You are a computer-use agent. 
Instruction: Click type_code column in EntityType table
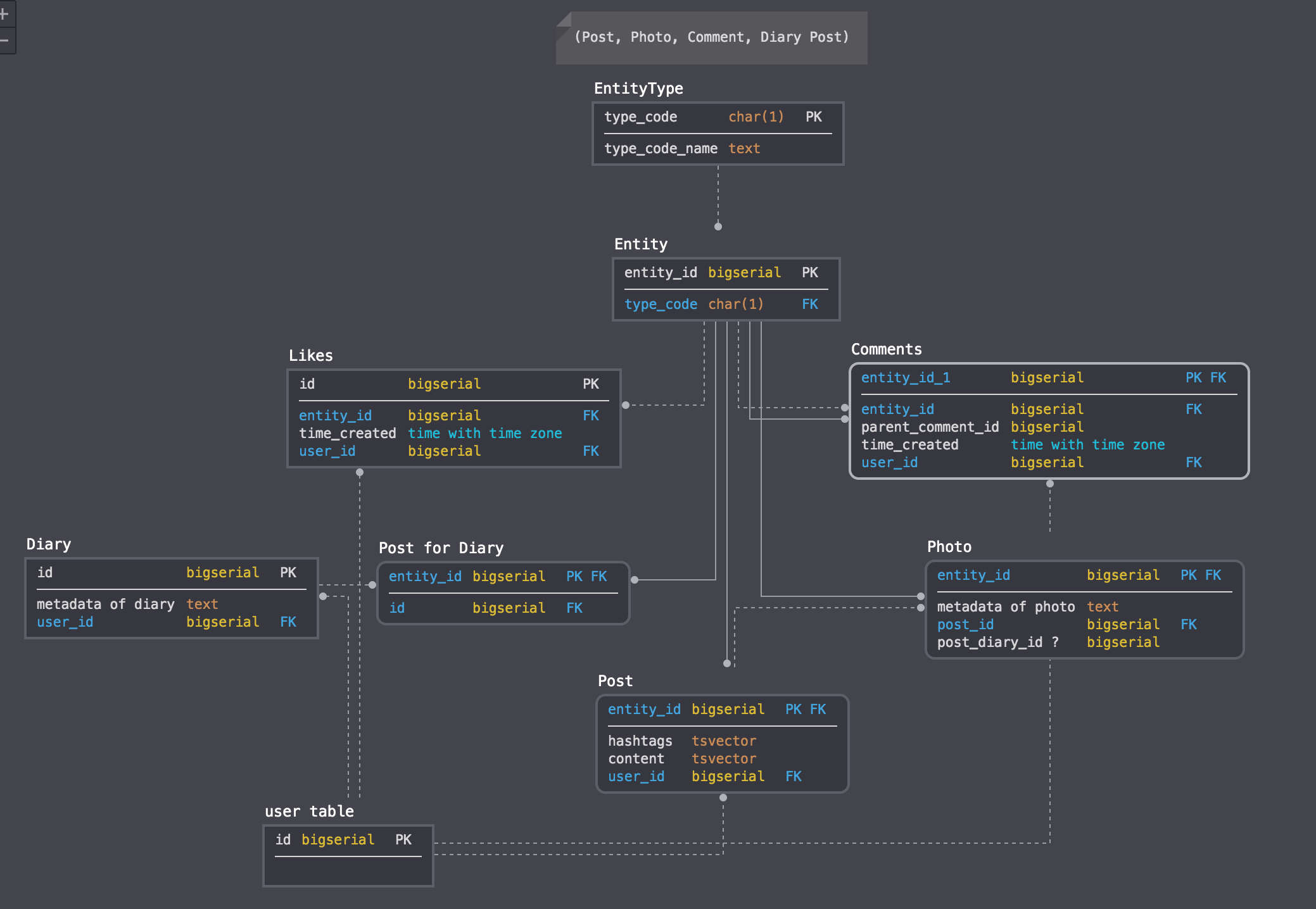718,117
